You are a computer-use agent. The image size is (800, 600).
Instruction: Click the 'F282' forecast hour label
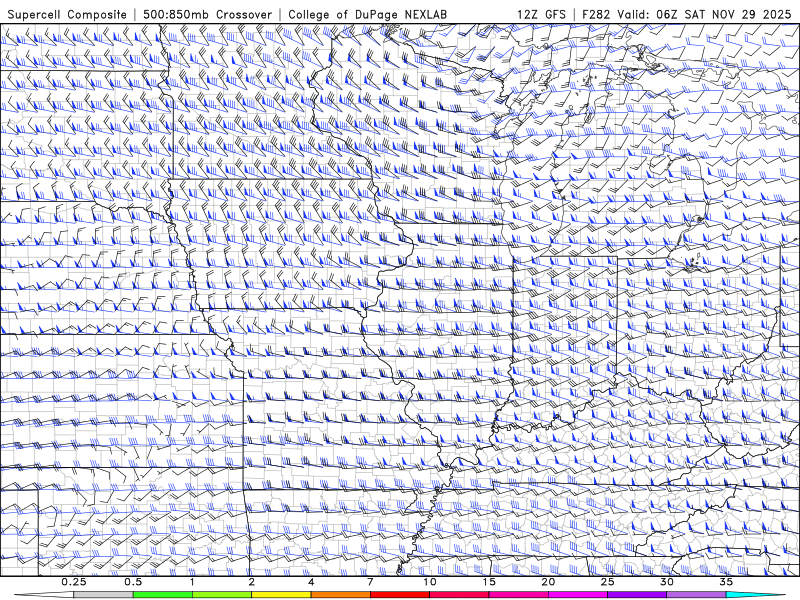(596, 15)
